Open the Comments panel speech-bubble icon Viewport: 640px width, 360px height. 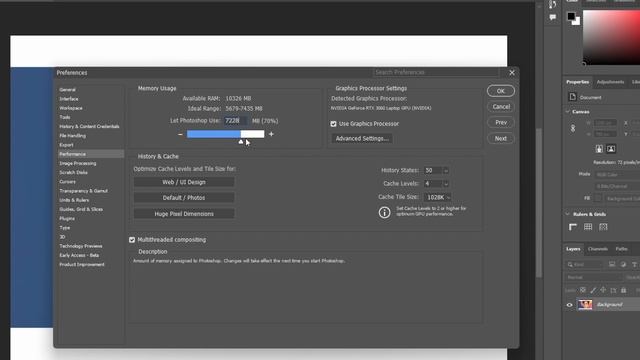[x=553, y=17]
